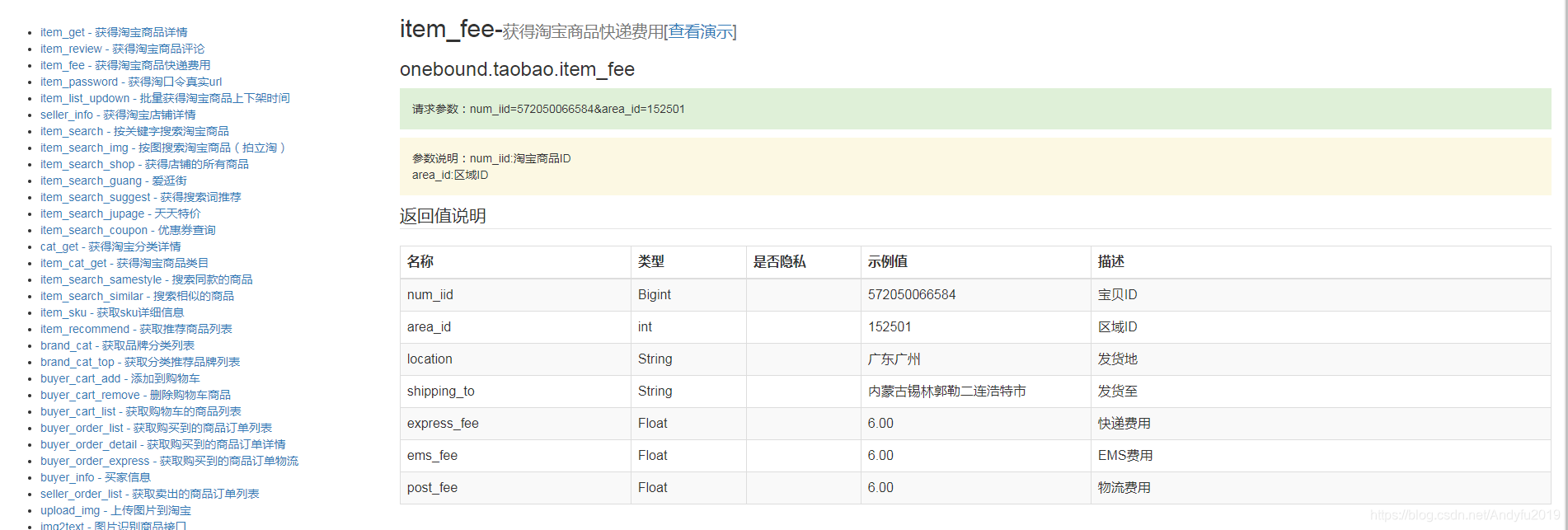
Task: Open the upload_img link
Action: point(115,510)
